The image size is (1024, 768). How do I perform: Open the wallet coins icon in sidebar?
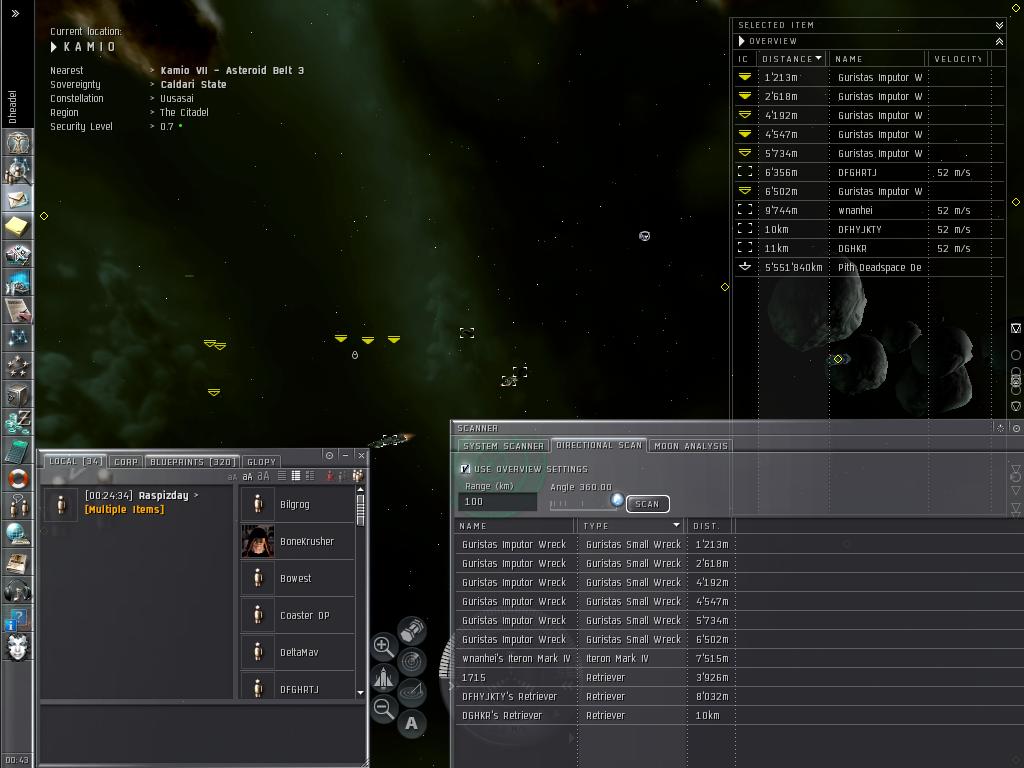pos(18,422)
